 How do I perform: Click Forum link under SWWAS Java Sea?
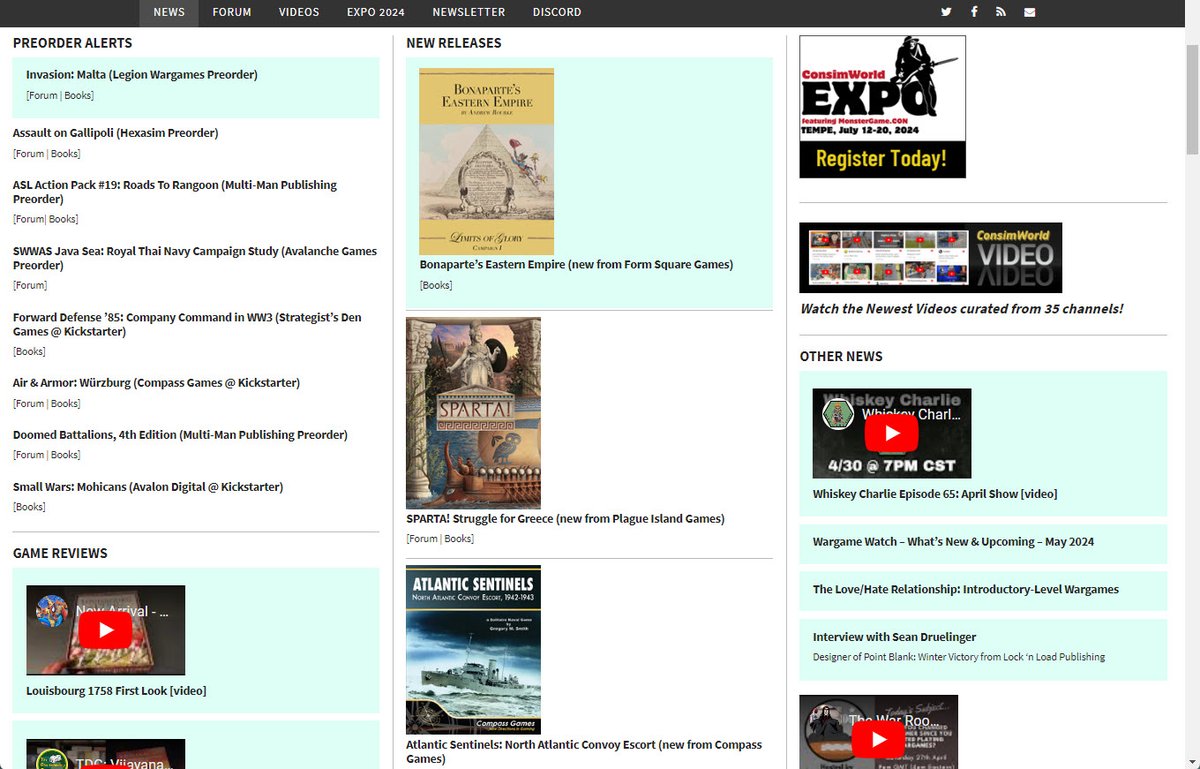pos(30,286)
